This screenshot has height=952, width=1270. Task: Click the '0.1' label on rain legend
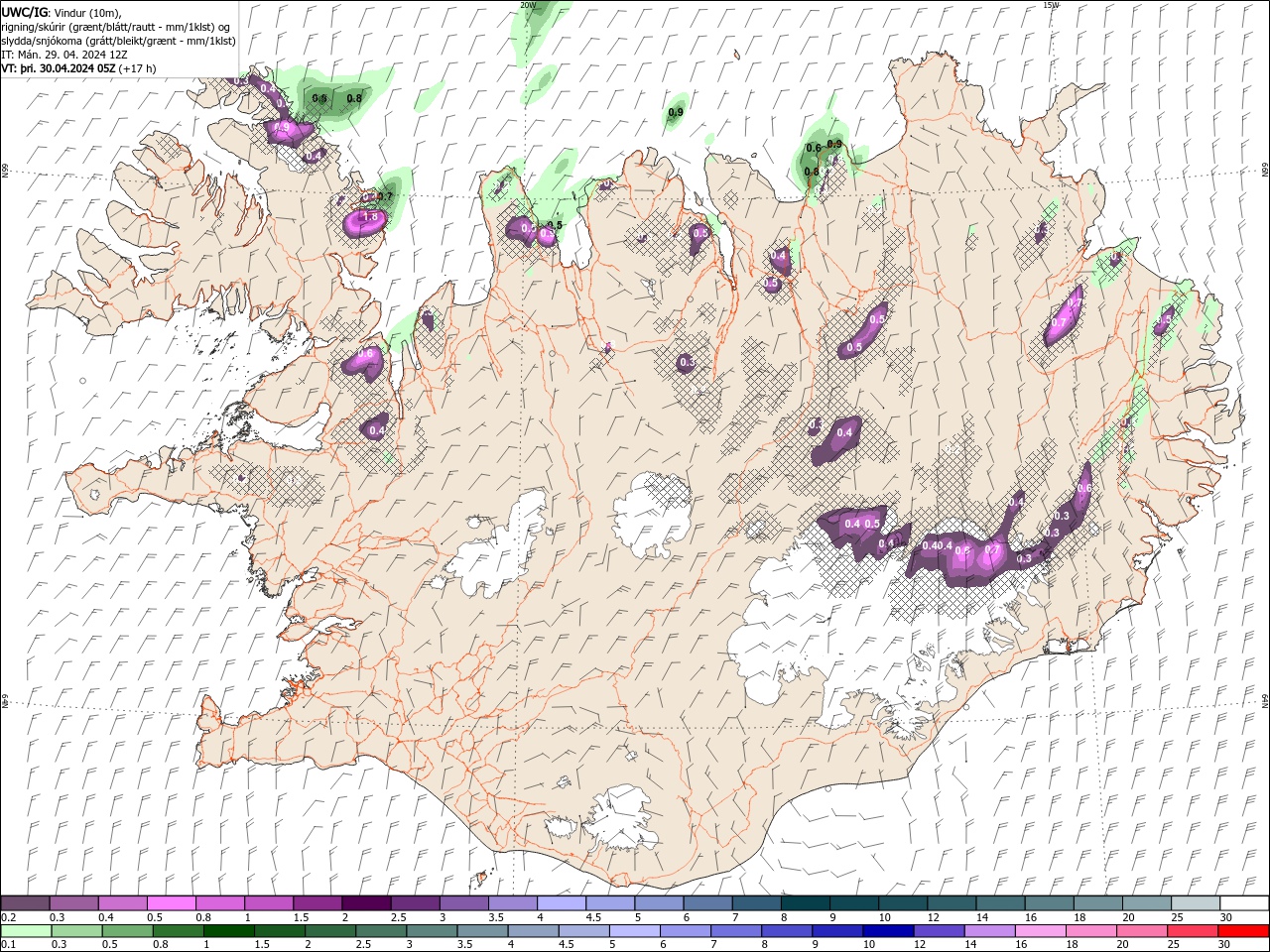9,944
